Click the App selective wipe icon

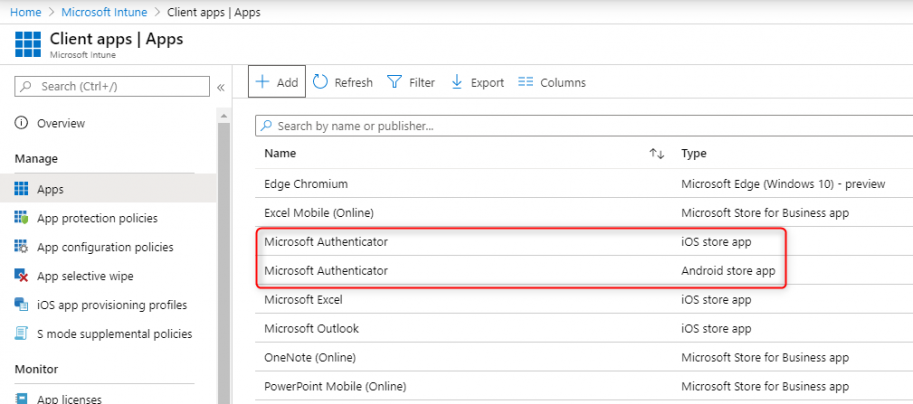point(21,276)
